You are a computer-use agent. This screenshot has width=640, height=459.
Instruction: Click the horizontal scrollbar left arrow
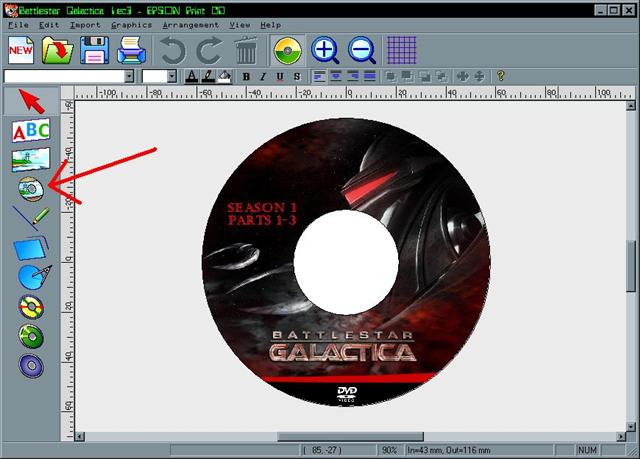click(80, 437)
